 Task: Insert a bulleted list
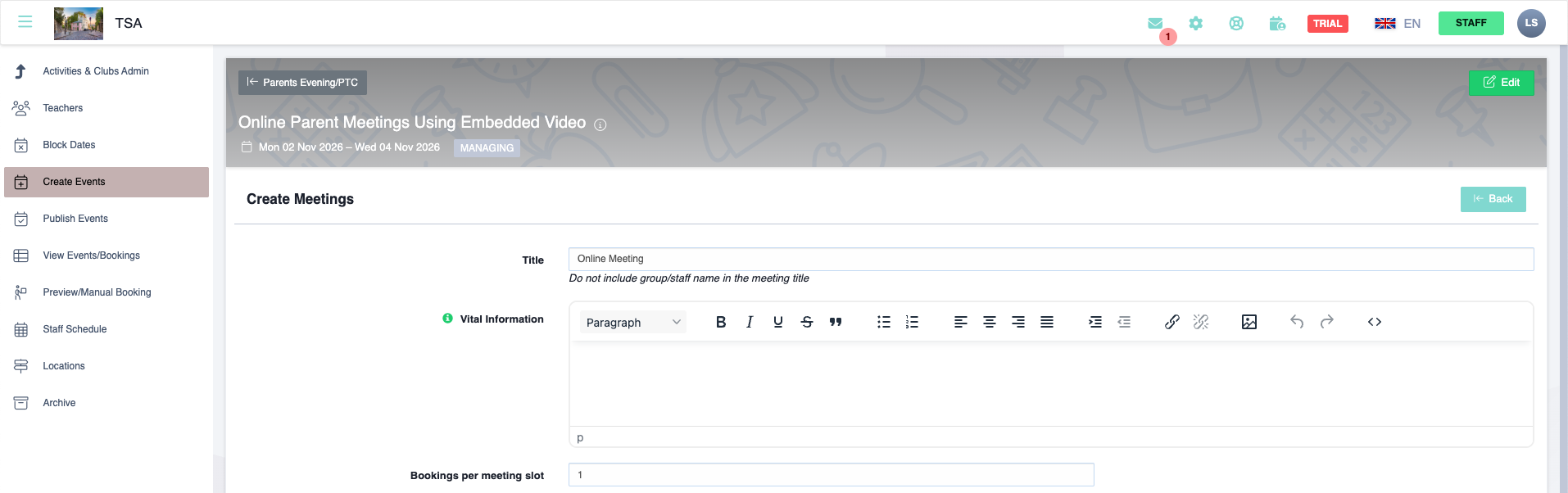click(x=883, y=322)
